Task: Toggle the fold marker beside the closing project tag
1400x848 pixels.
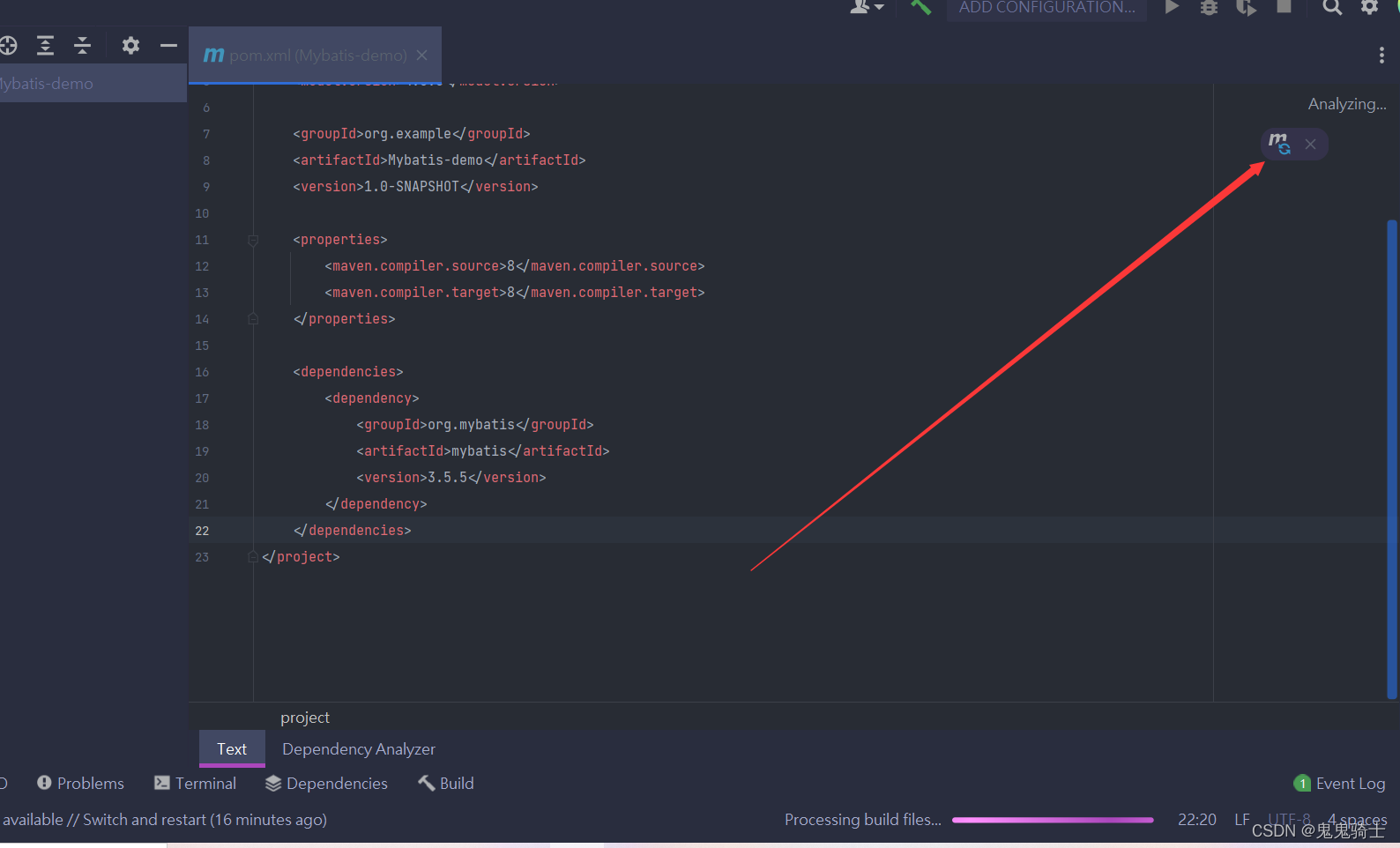Action: pos(253,557)
